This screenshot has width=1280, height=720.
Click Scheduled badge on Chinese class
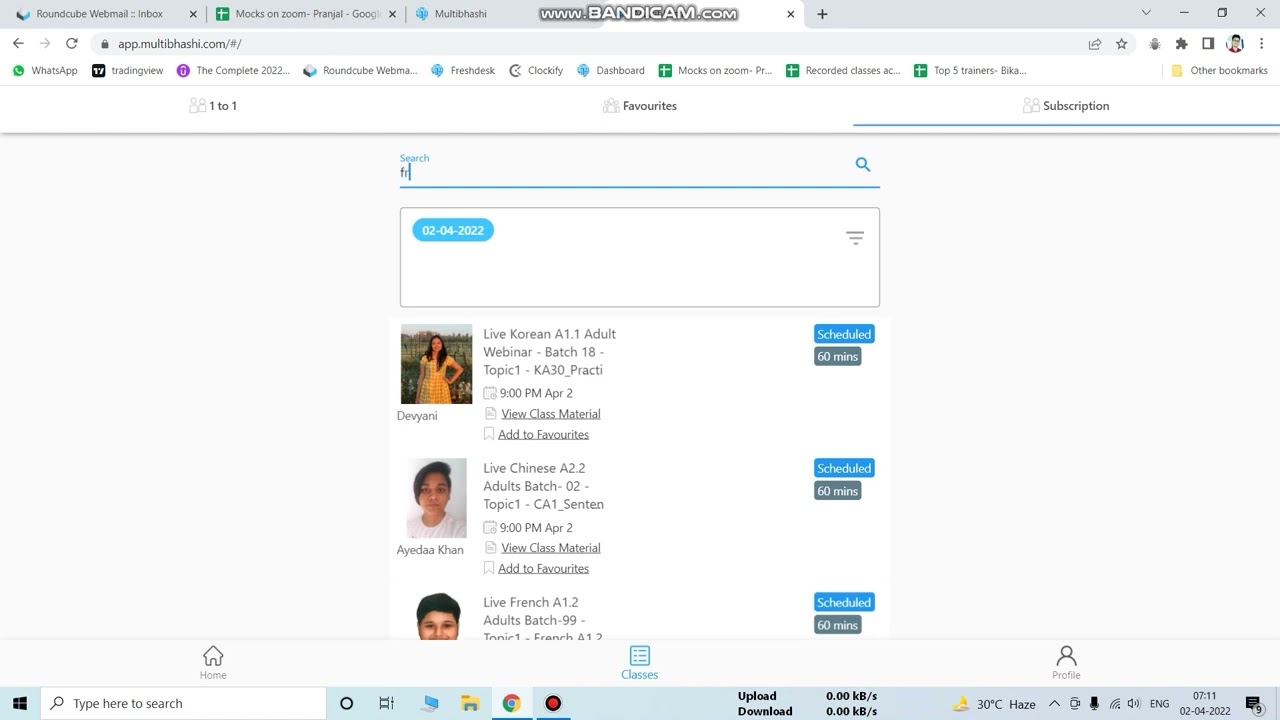pyautogui.click(x=844, y=469)
